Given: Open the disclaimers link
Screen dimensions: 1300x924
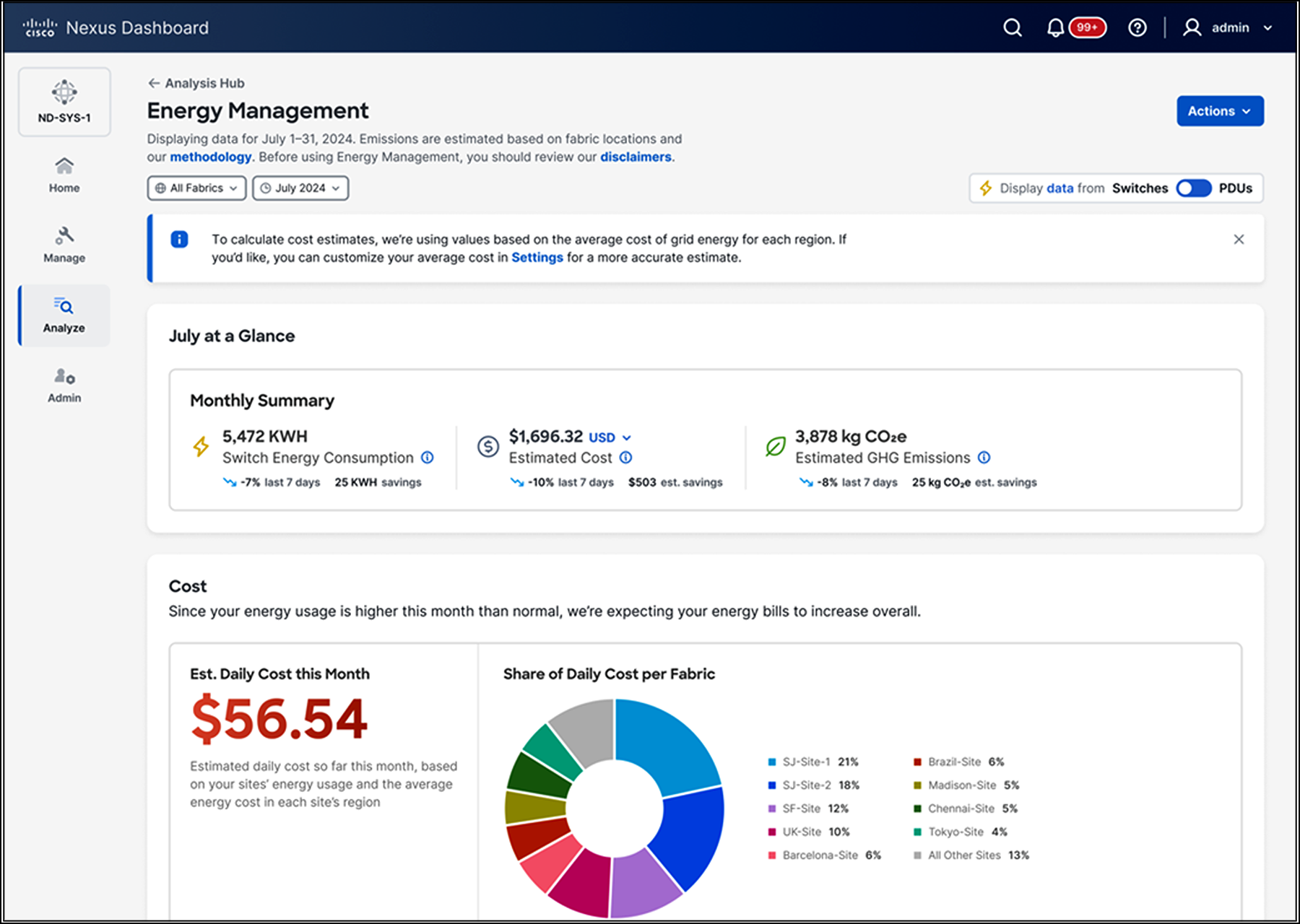Looking at the screenshot, I should 636,157.
